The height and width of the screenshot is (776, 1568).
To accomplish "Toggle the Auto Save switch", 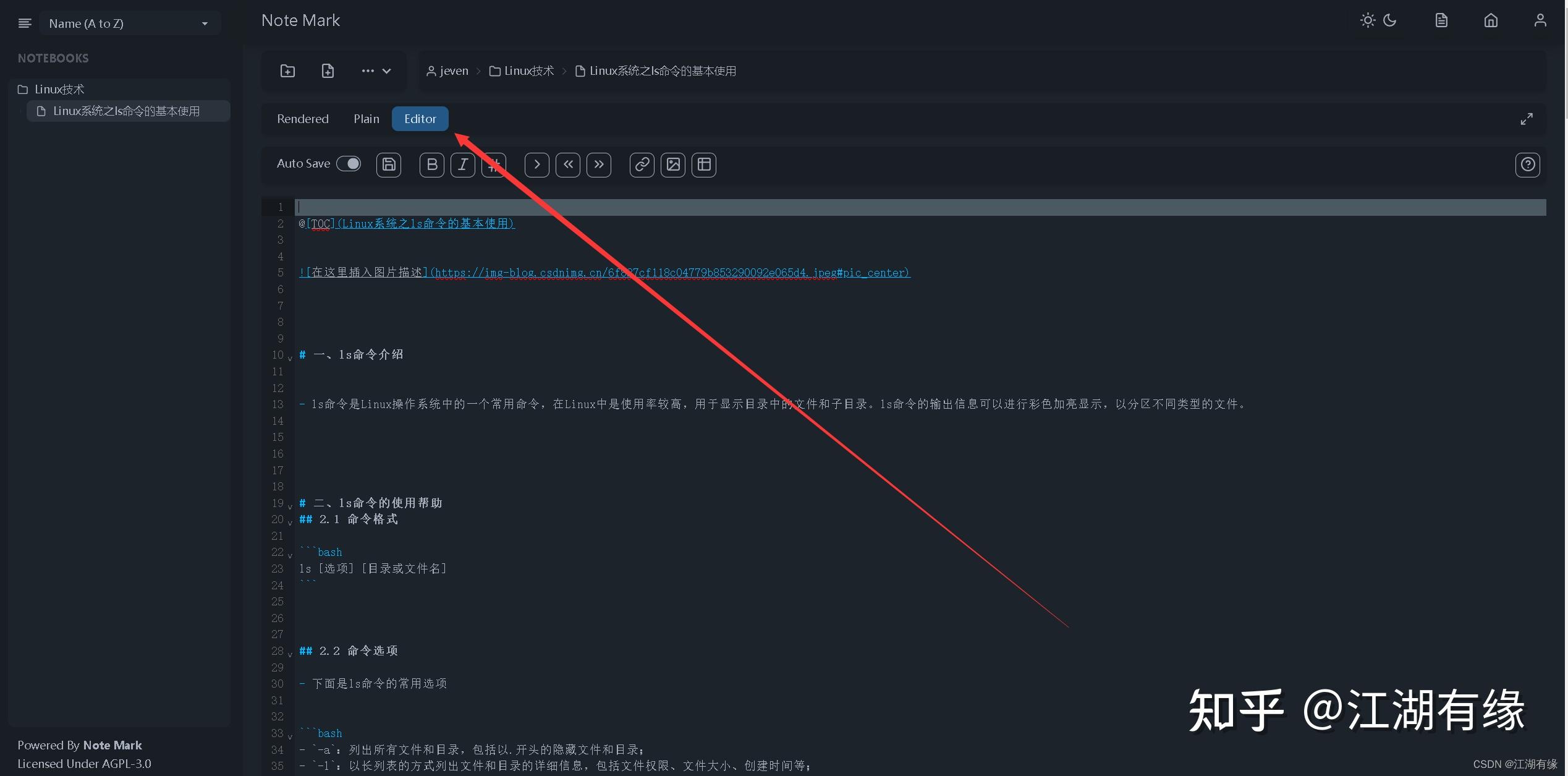I will (349, 163).
